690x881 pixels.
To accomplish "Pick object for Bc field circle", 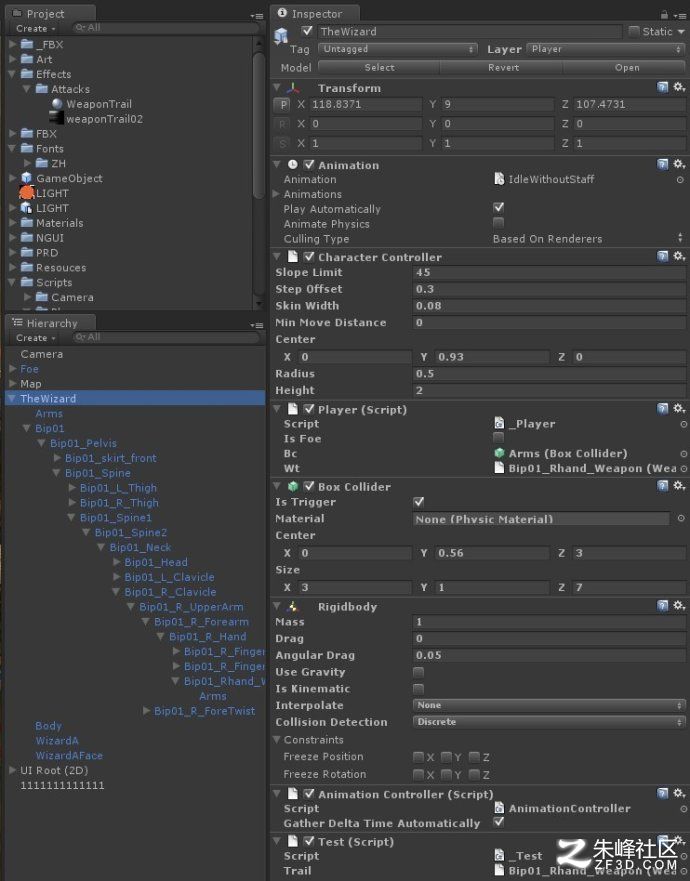I will (684, 453).
